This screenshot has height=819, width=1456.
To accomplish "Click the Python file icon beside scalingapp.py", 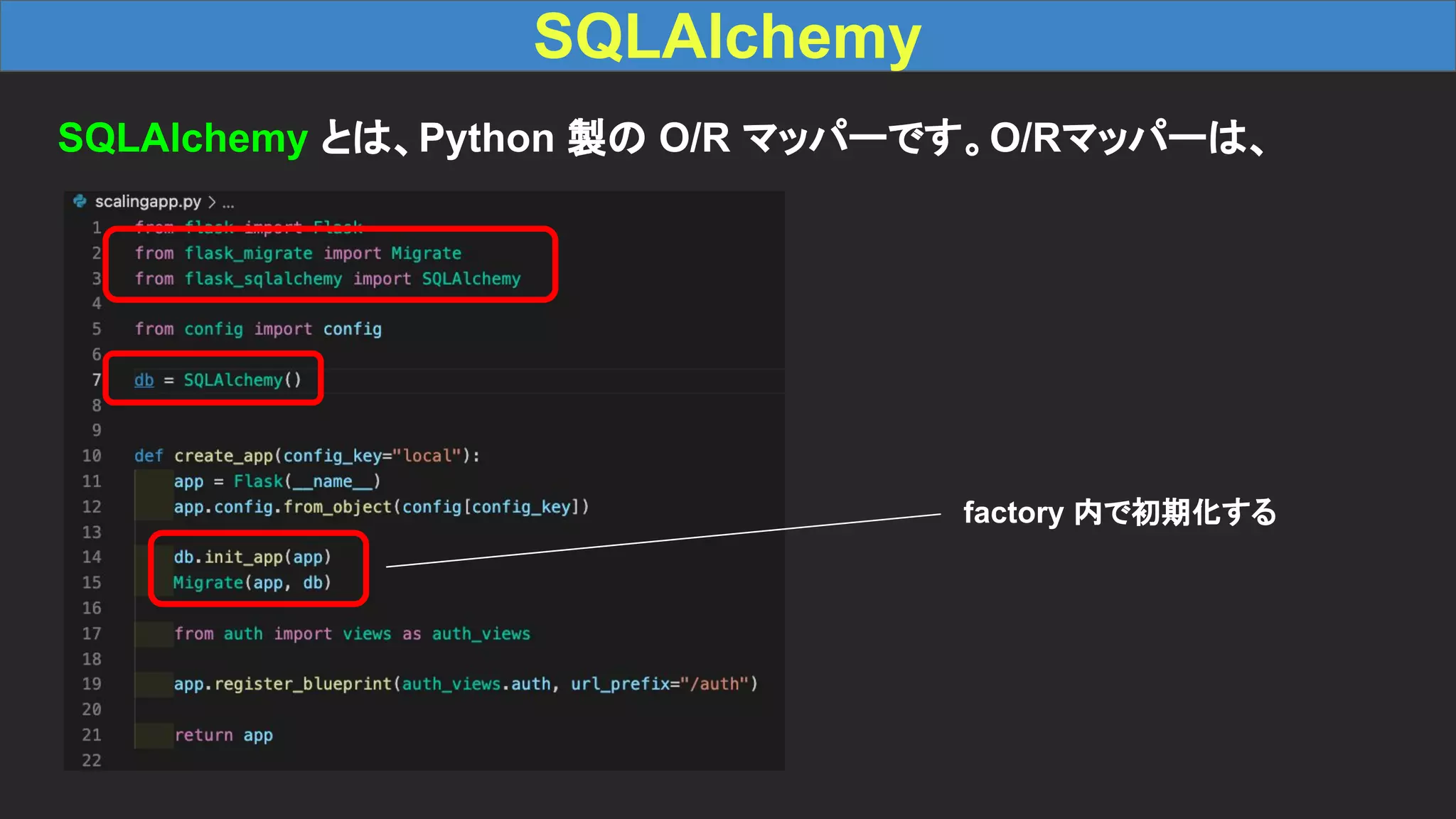I will [80, 201].
